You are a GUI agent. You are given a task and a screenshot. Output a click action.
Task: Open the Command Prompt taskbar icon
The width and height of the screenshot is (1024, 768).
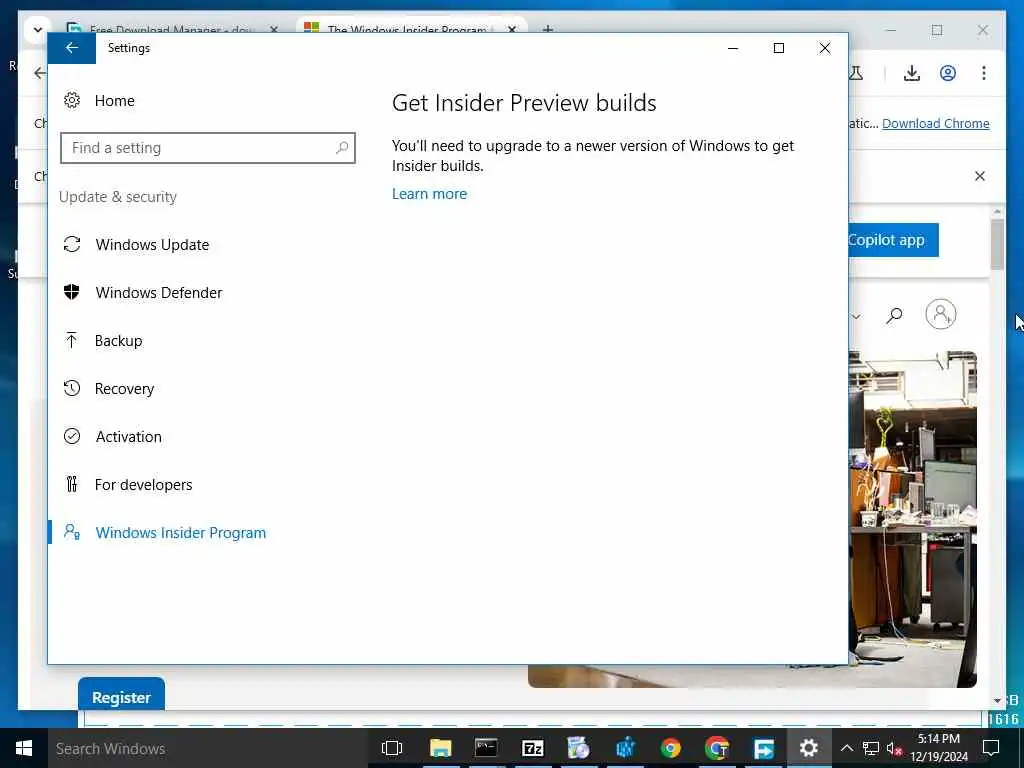[487, 748]
